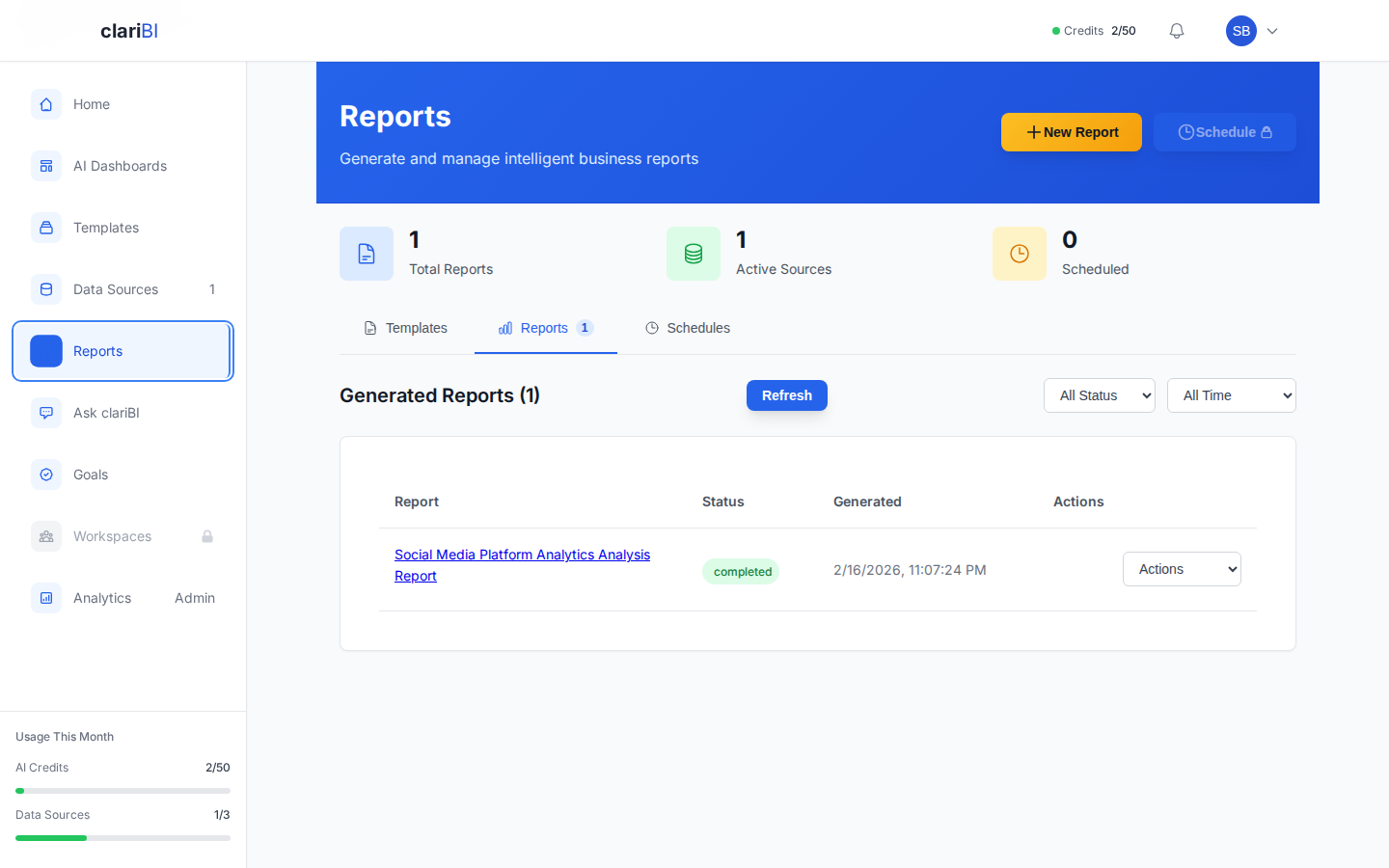Image resolution: width=1389 pixels, height=868 pixels.
Task: Open Data Sources via the database icon
Action: 46,289
